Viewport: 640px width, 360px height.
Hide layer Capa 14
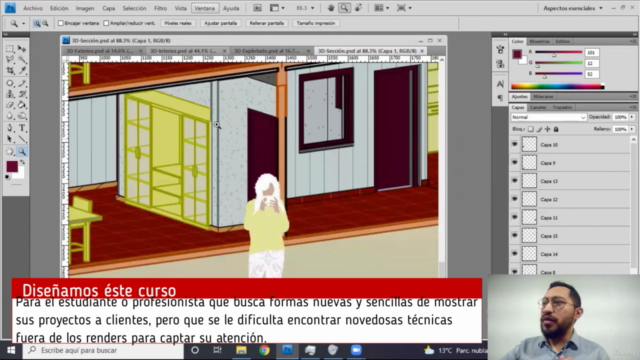click(x=515, y=253)
